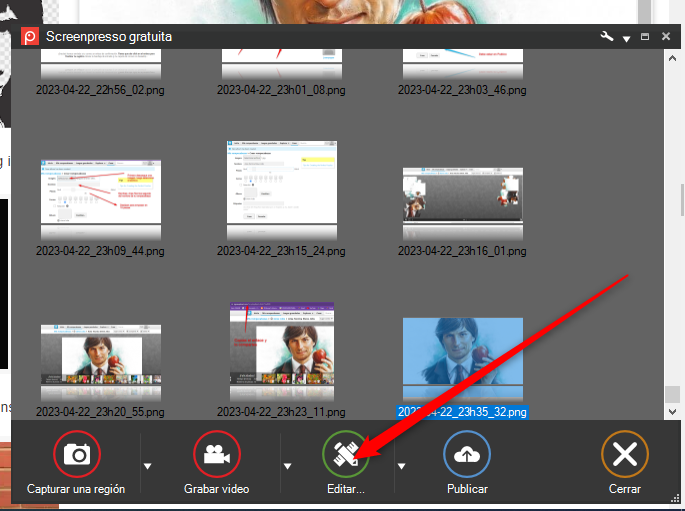
Task: Select thumbnail 2023-04-22_23h01_08.png
Action: pyautogui.click(x=282, y=63)
